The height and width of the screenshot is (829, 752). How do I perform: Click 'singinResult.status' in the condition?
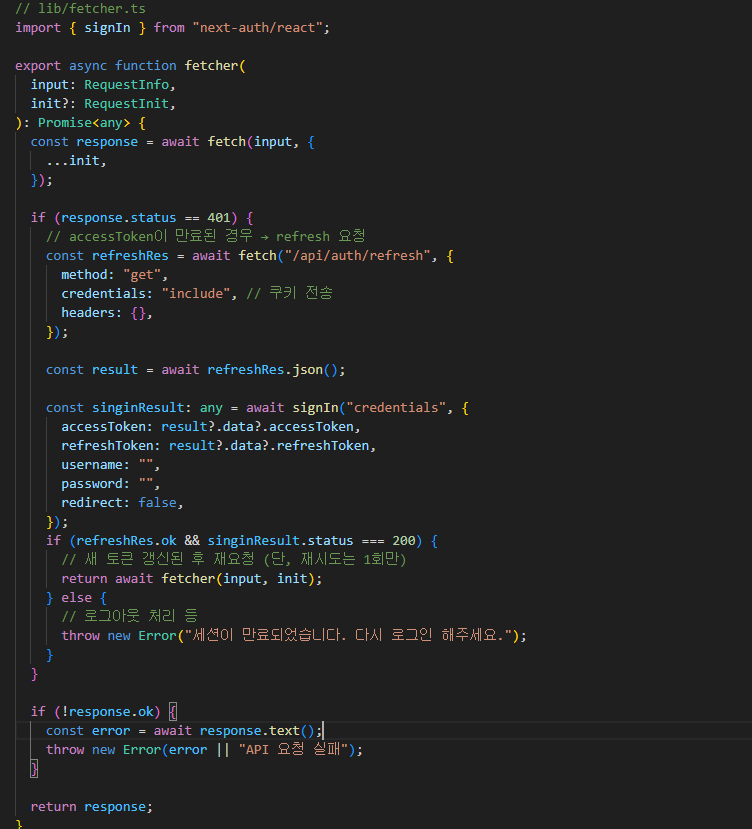click(280, 541)
